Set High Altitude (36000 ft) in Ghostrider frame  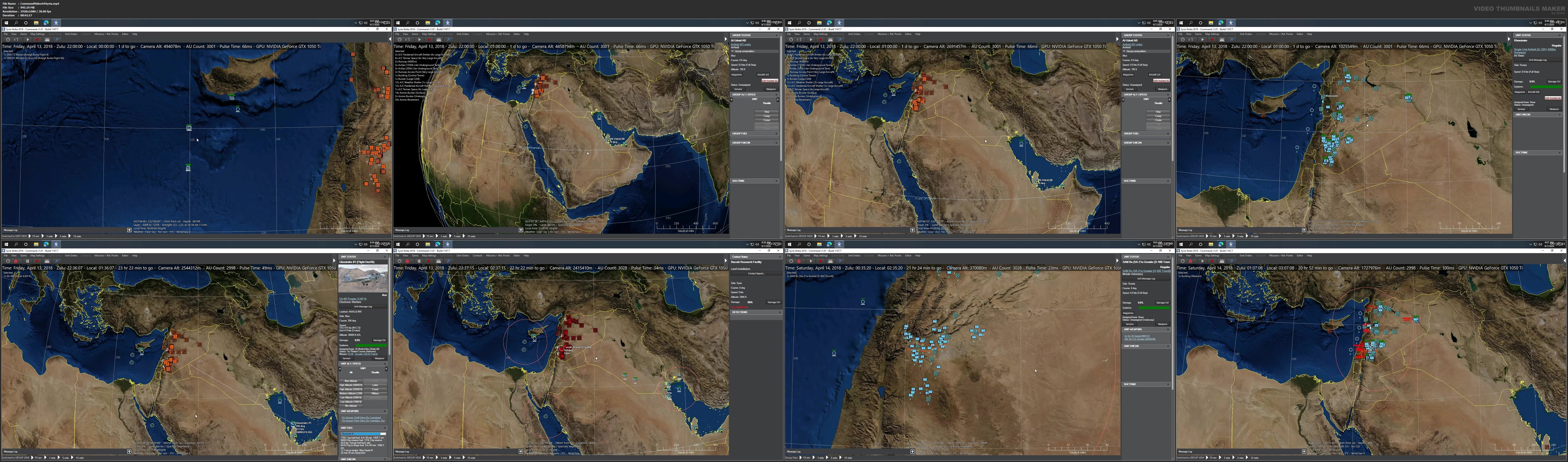pos(351,385)
